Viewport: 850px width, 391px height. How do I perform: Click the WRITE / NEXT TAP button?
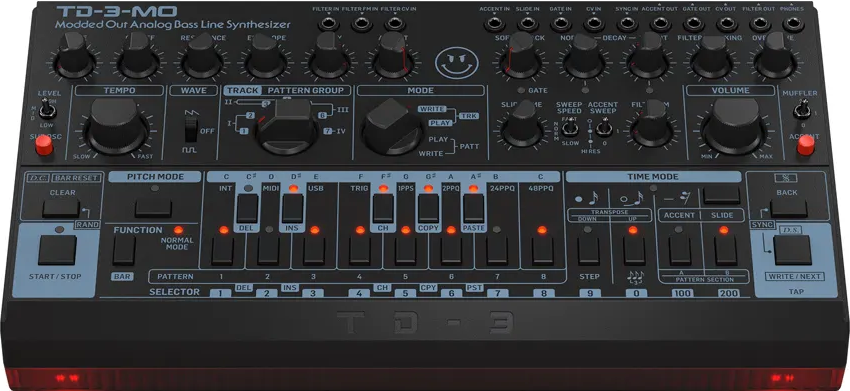pos(793,250)
